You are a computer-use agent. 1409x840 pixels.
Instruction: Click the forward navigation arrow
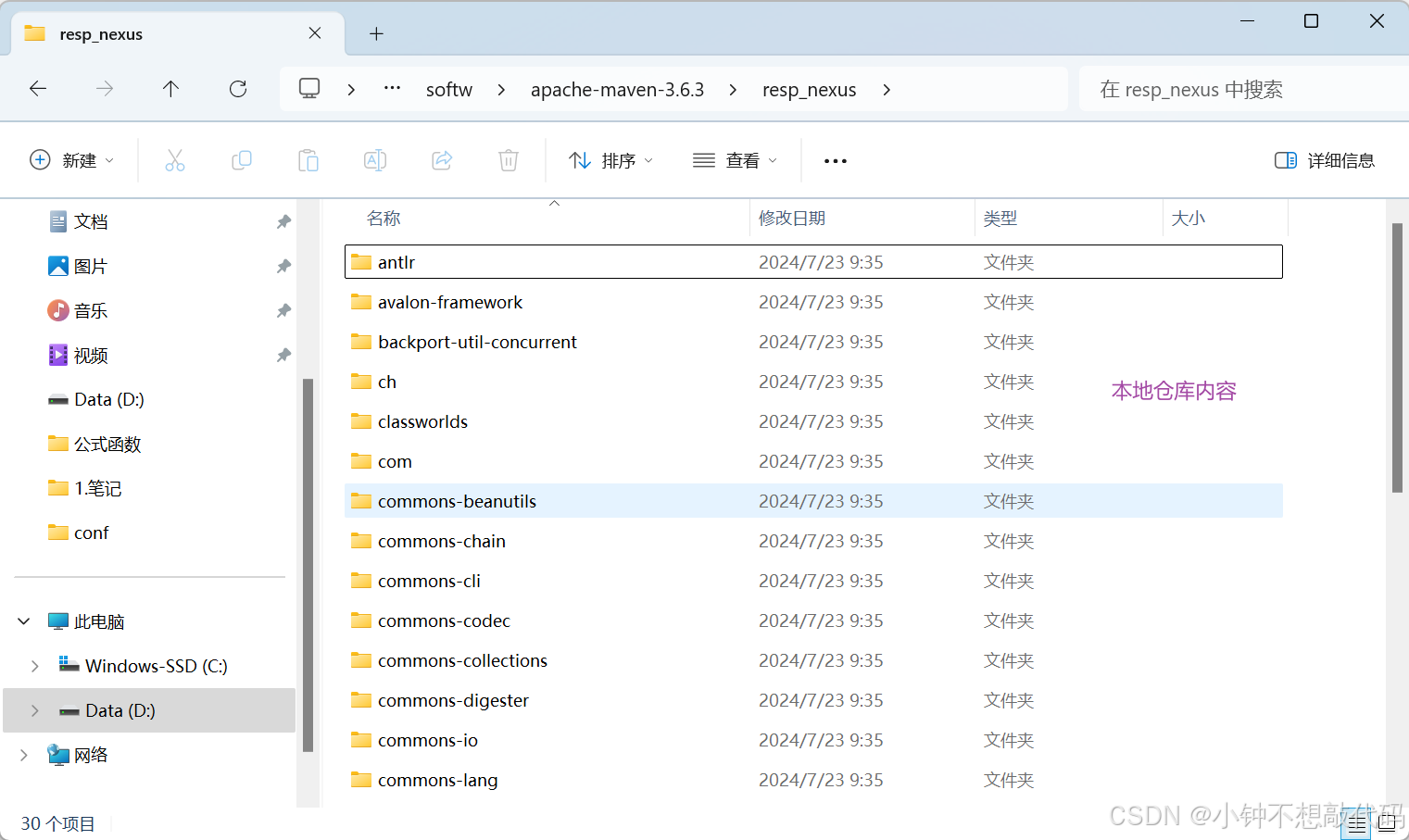click(x=105, y=89)
